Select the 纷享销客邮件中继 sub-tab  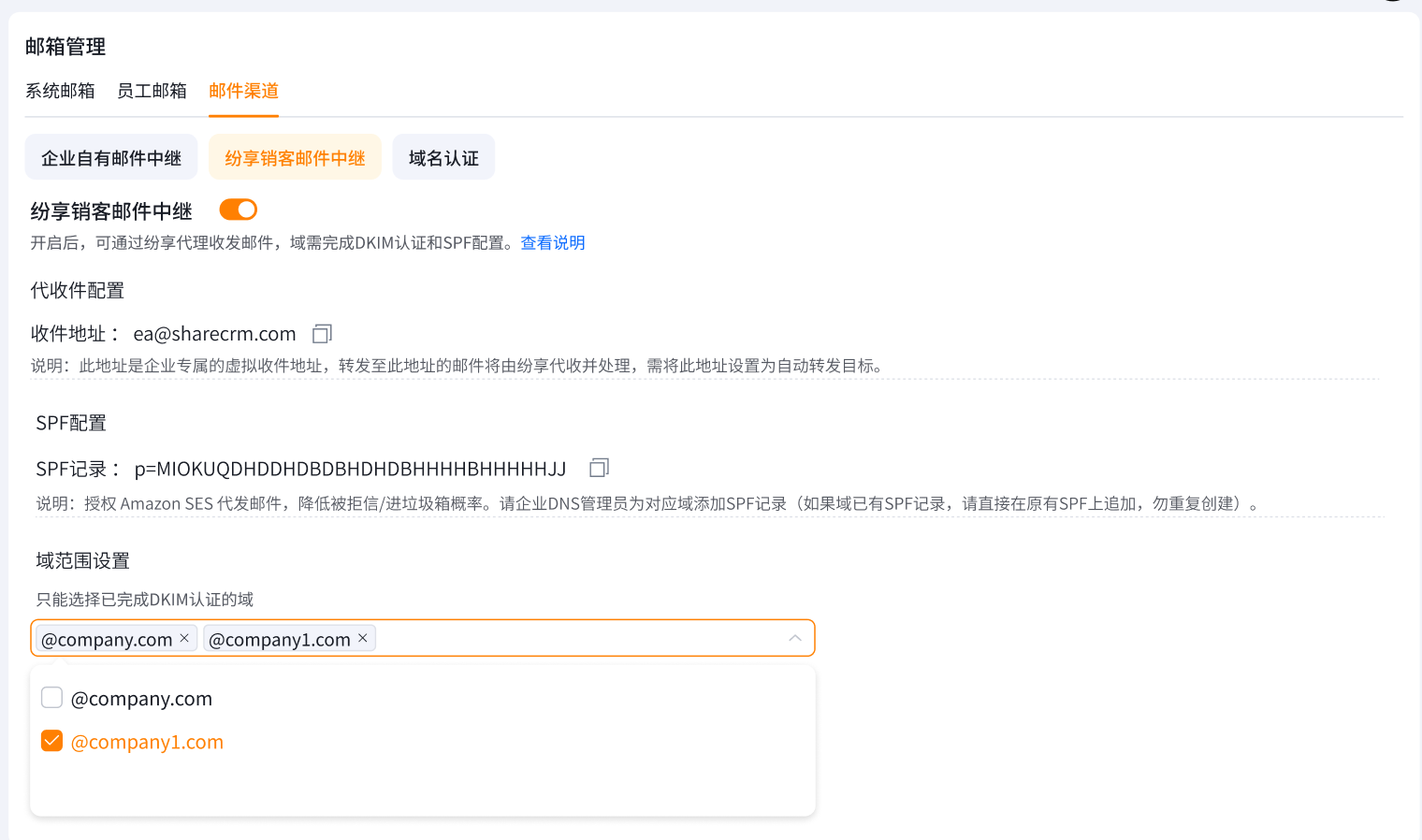295,158
